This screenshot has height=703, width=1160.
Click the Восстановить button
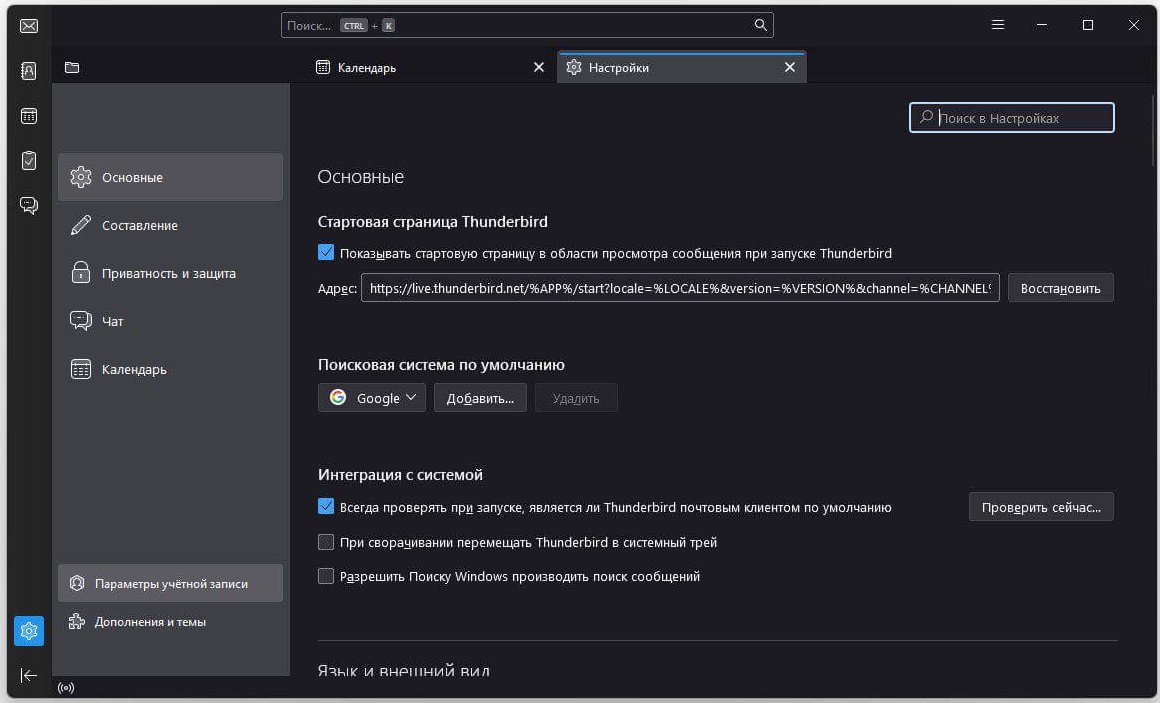pos(1060,288)
